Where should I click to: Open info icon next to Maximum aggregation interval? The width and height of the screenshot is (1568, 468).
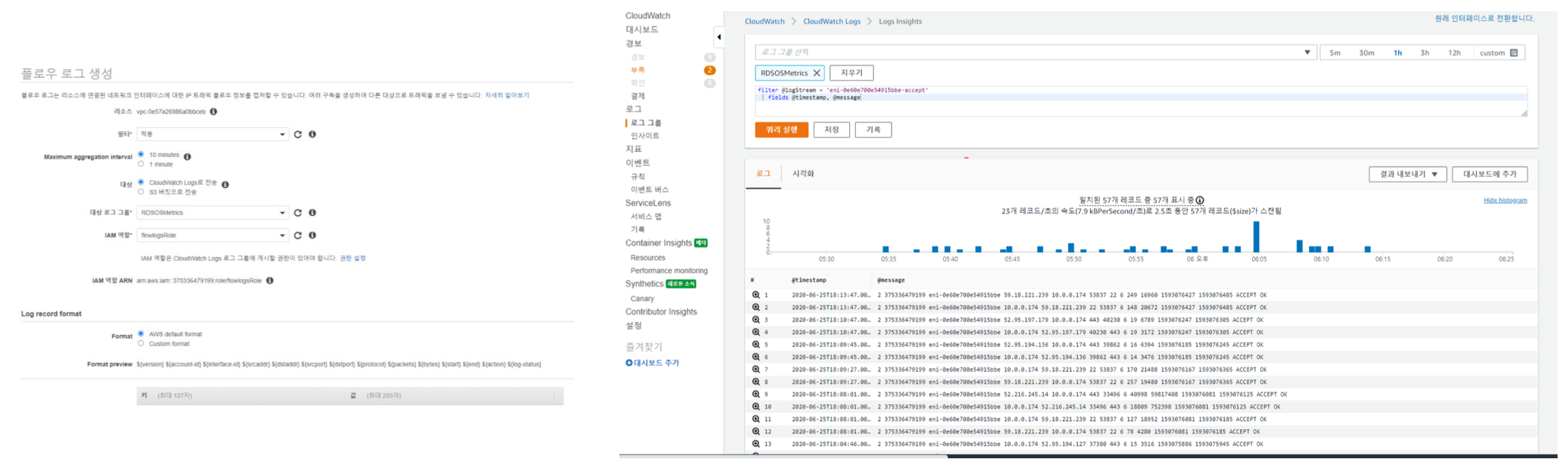pos(187,157)
